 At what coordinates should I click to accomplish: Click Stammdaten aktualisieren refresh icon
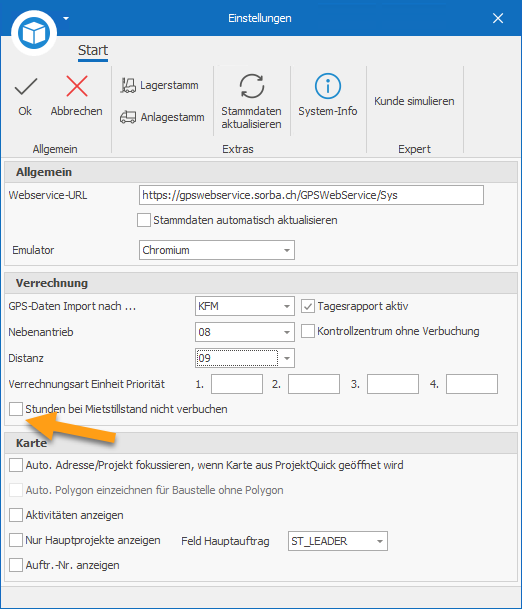pyautogui.click(x=251, y=86)
